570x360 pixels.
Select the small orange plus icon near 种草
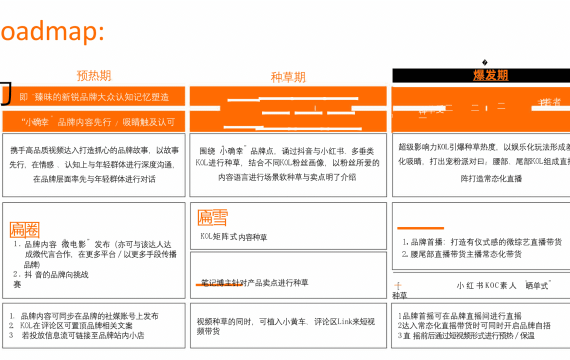(x=398, y=285)
